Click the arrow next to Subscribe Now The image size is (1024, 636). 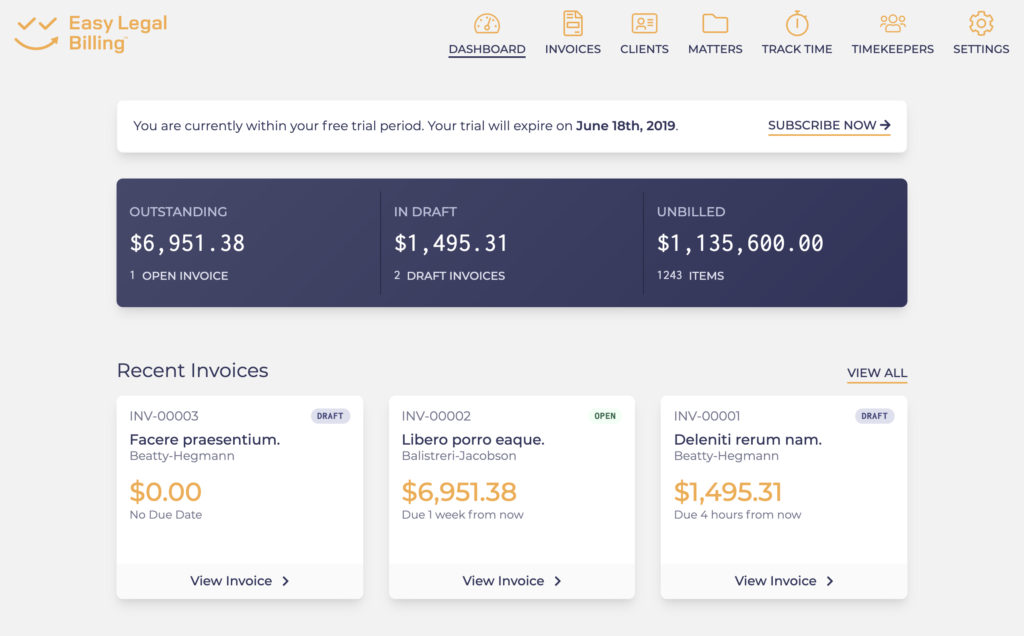coord(886,124)
